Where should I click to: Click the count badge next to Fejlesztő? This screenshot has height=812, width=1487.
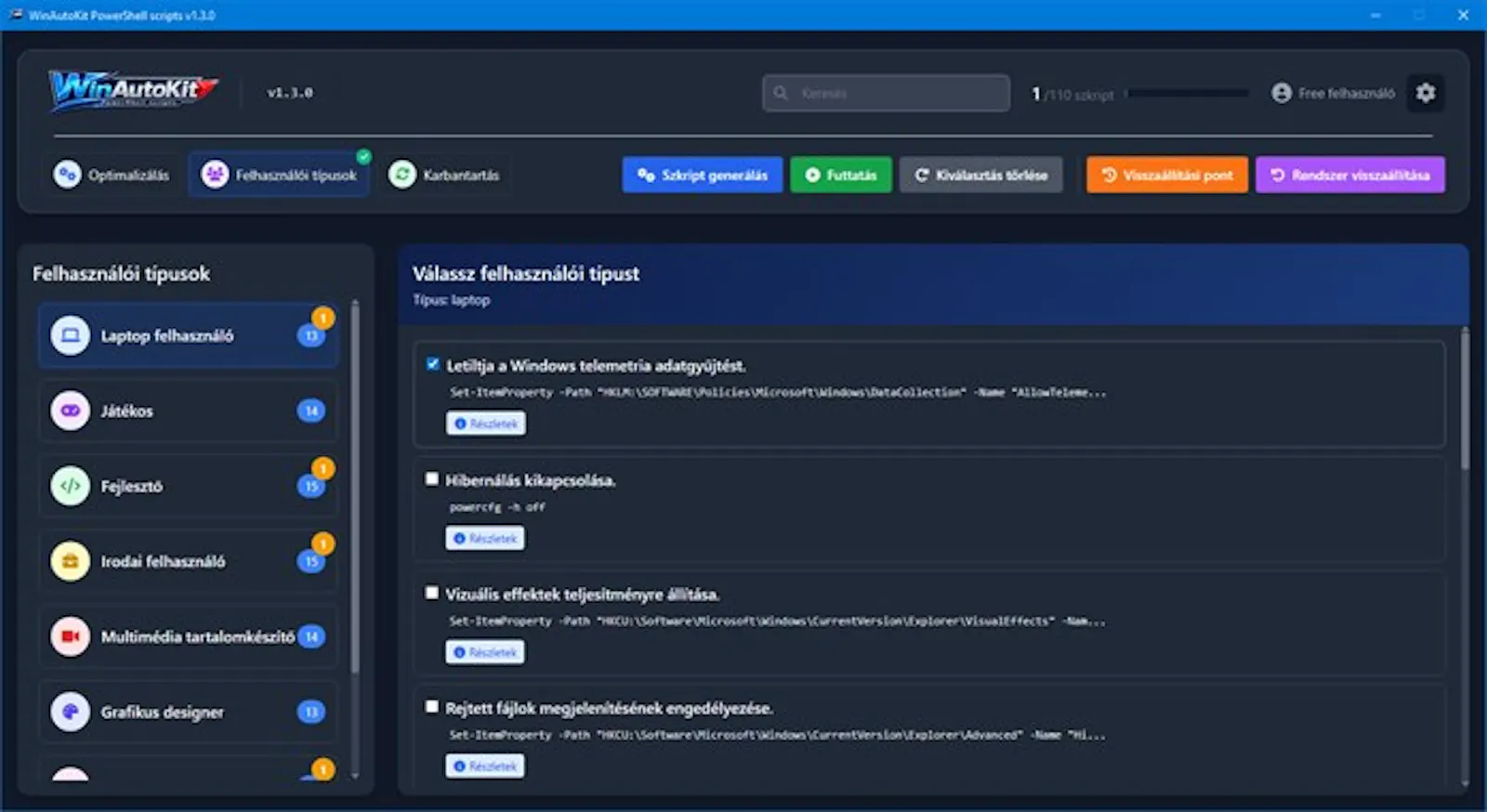309,486
